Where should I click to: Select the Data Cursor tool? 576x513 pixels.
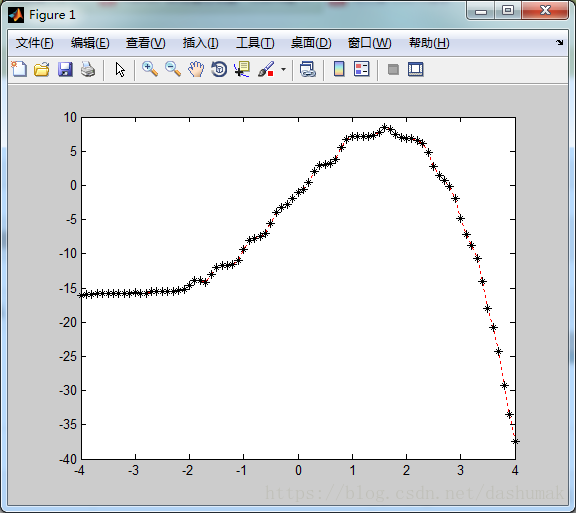(242, 69)
